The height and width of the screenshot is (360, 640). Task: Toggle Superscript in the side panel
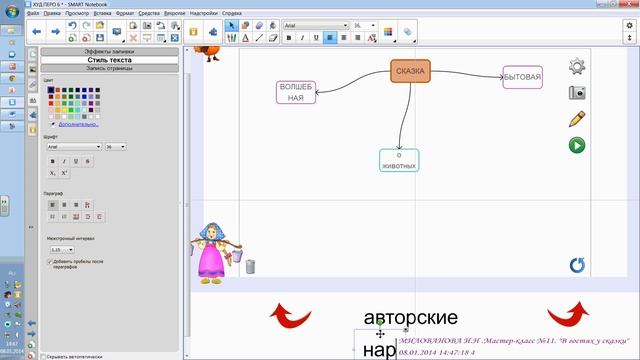[64, 173]
